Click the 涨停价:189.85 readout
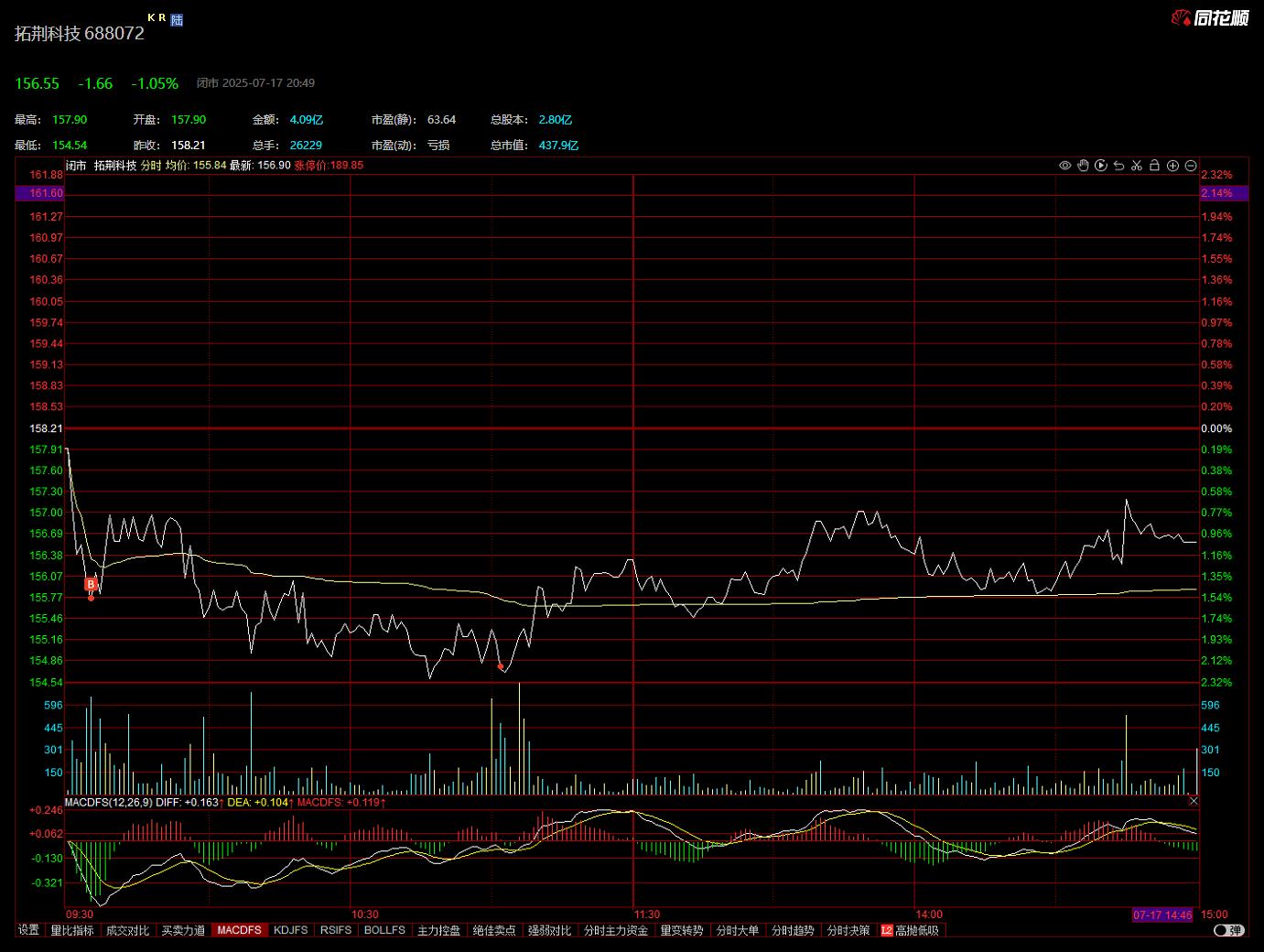The width and height of the screenshot is (1264, 952). point(328,166)
